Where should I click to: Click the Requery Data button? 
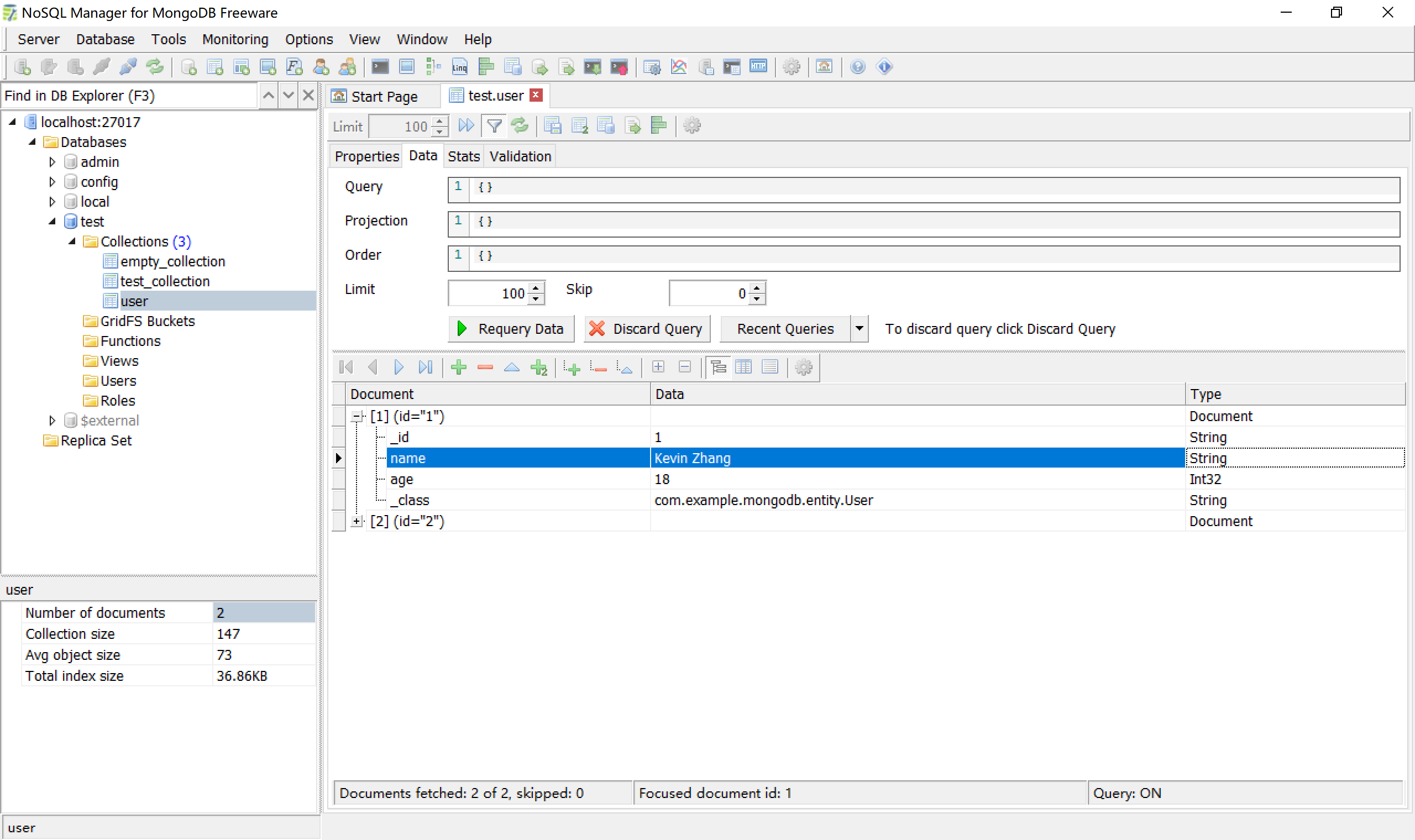511,329
